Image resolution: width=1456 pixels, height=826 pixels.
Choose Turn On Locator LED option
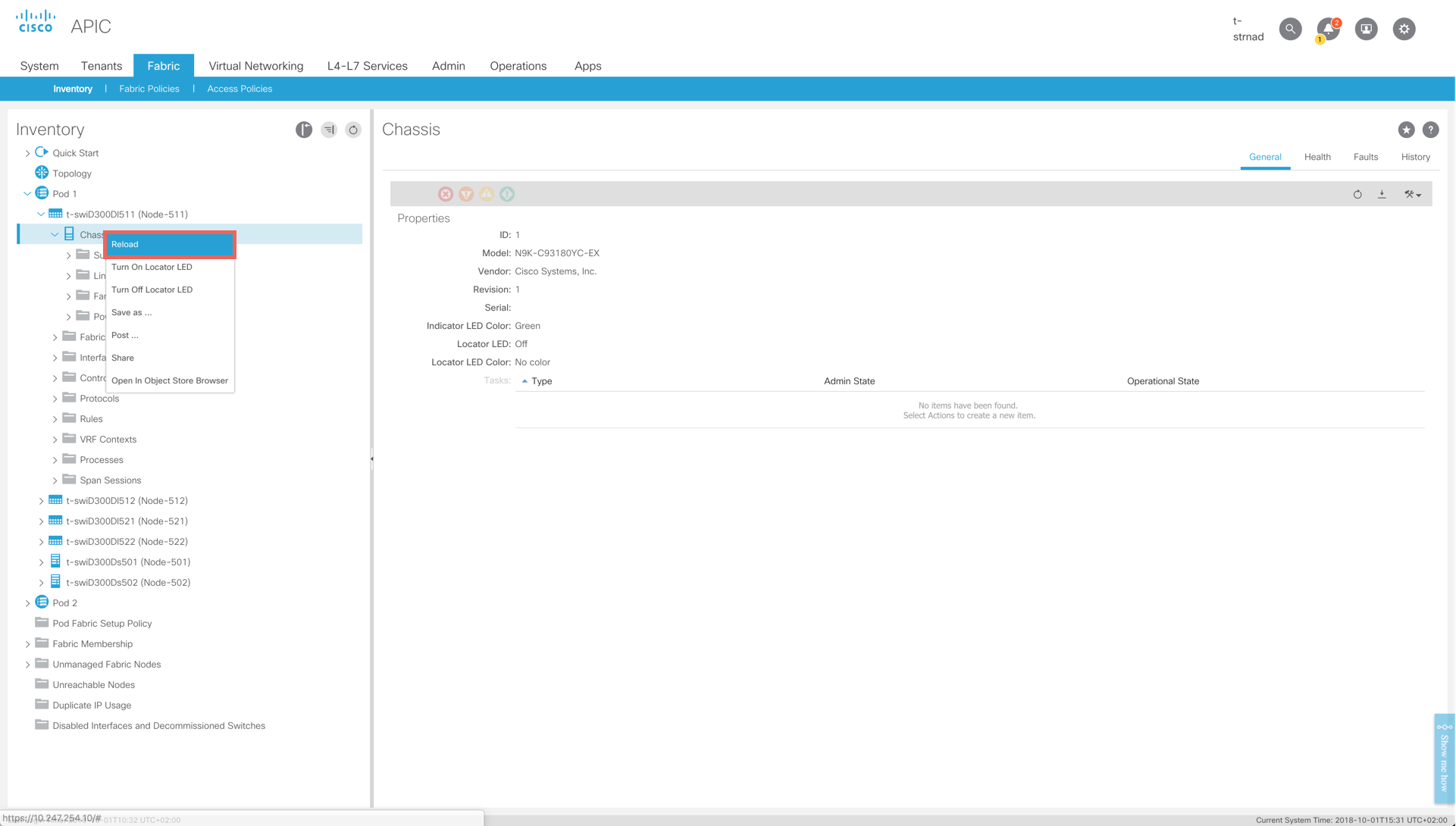tap(152, 267)
